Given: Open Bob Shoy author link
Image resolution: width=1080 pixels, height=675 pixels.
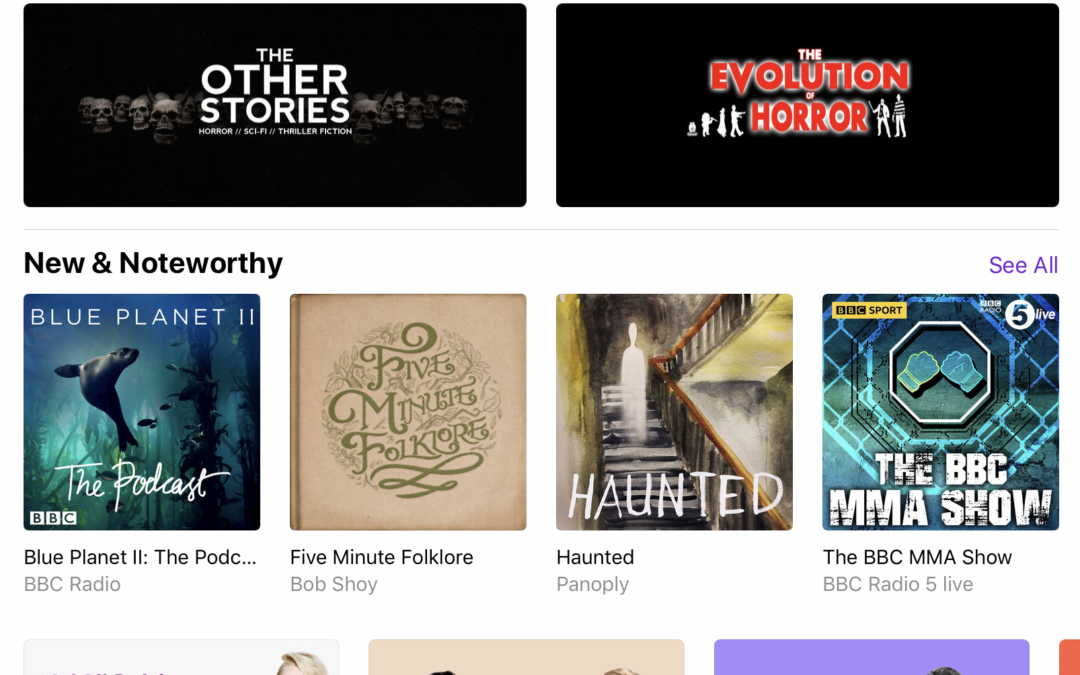Looking at the screenshot, I should tap(333, 584).
